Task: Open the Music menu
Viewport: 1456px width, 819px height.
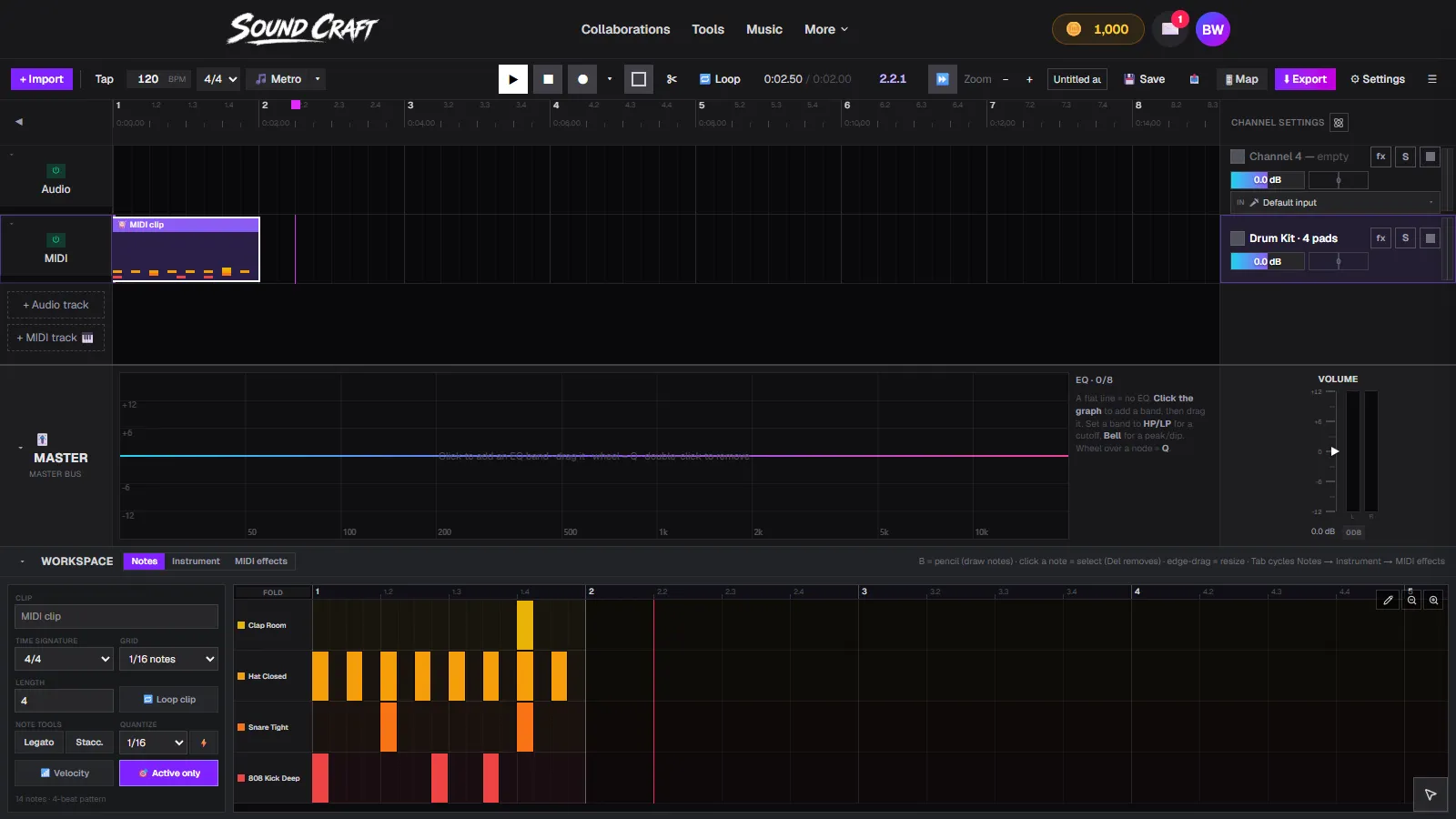Action: coord(764,29)
